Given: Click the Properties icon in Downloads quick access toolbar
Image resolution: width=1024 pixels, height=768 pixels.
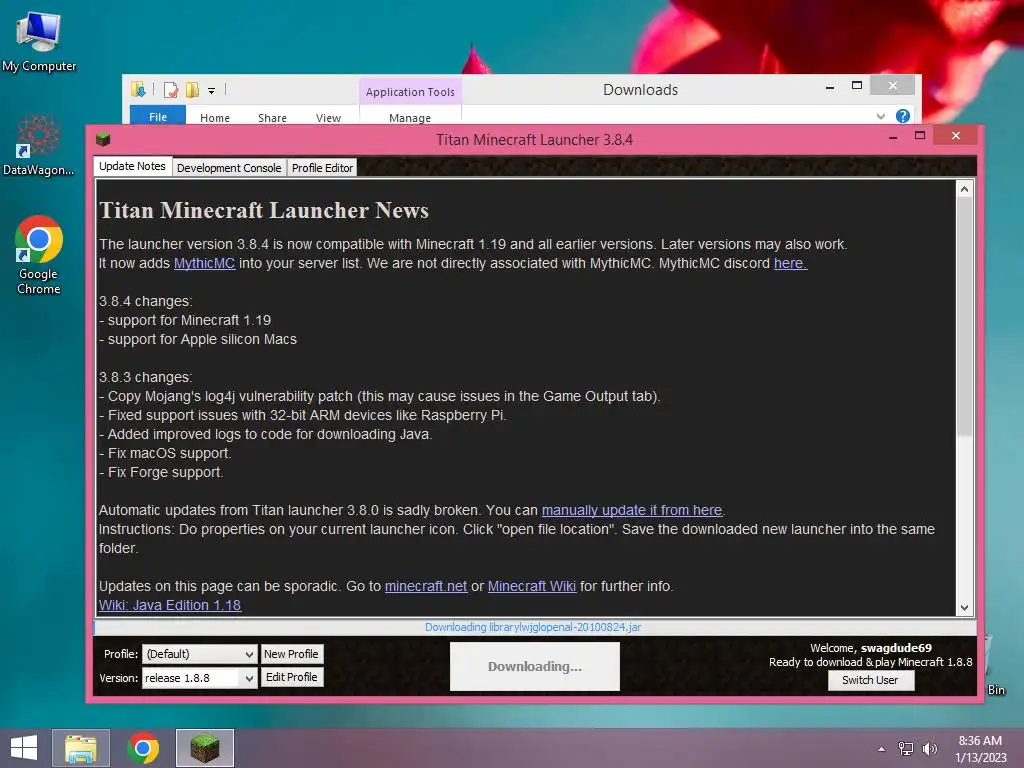Looking at the screenshot, I should click(x=171, y=89).
